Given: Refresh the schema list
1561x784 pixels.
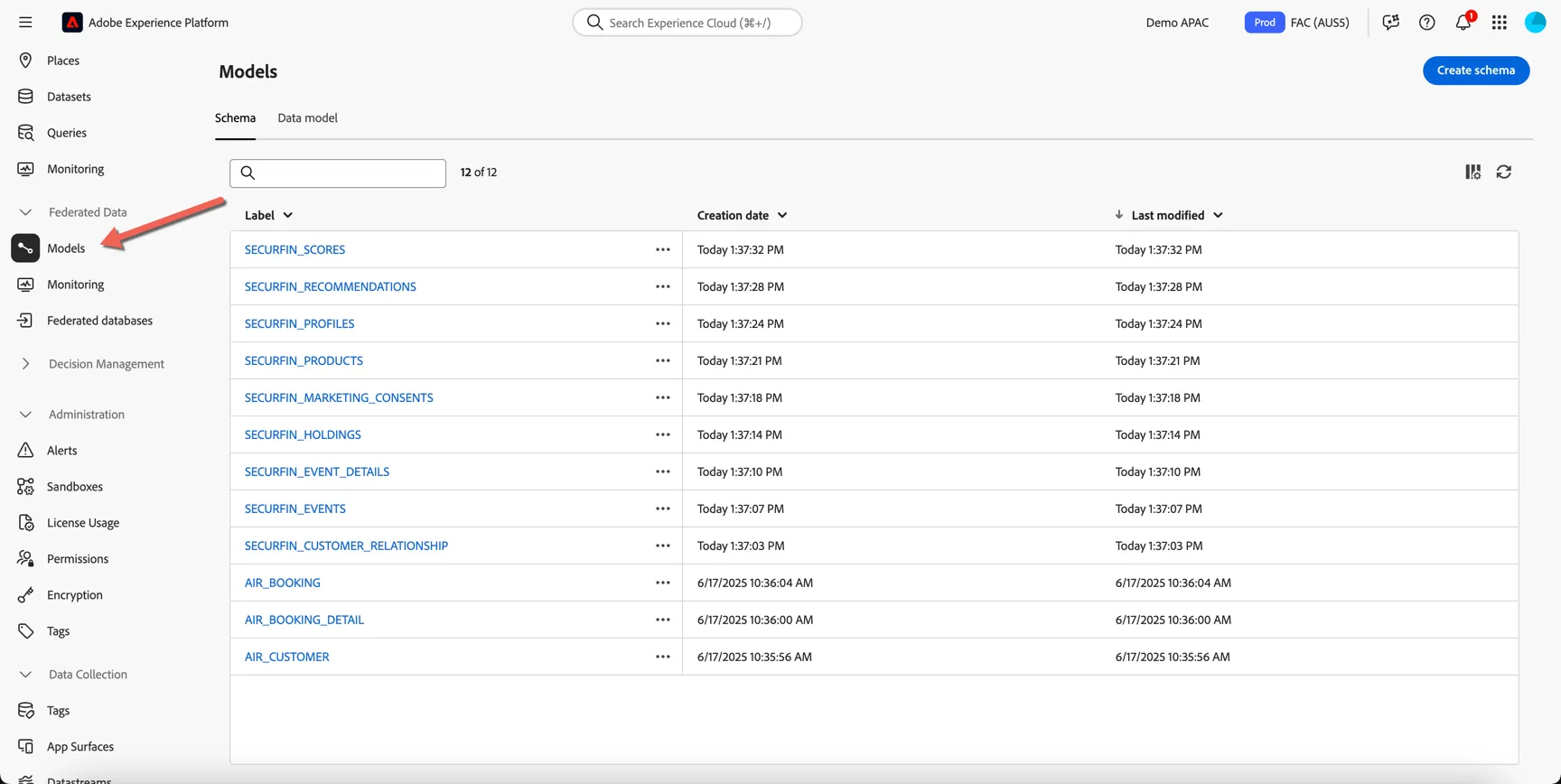Looking at the screenshot, I should click(x=1504, y=172).
